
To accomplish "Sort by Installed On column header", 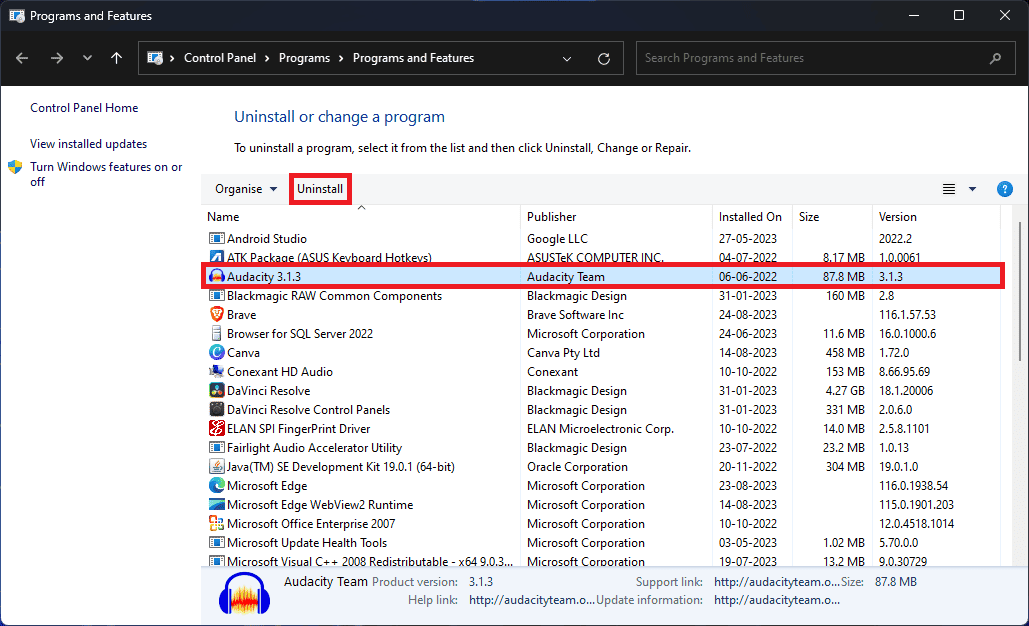I will coord(752,217).
